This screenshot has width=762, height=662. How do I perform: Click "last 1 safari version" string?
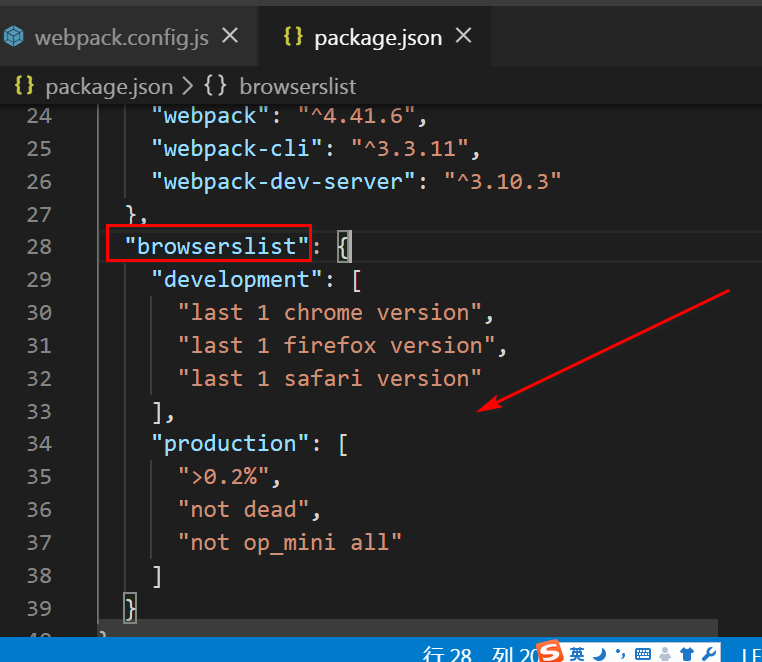click(x=330, y=379)
